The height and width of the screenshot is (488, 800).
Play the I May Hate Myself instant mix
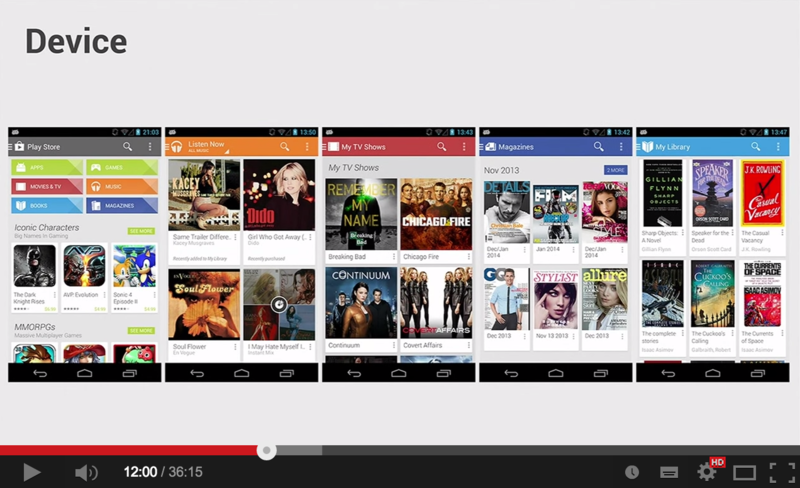279,304
